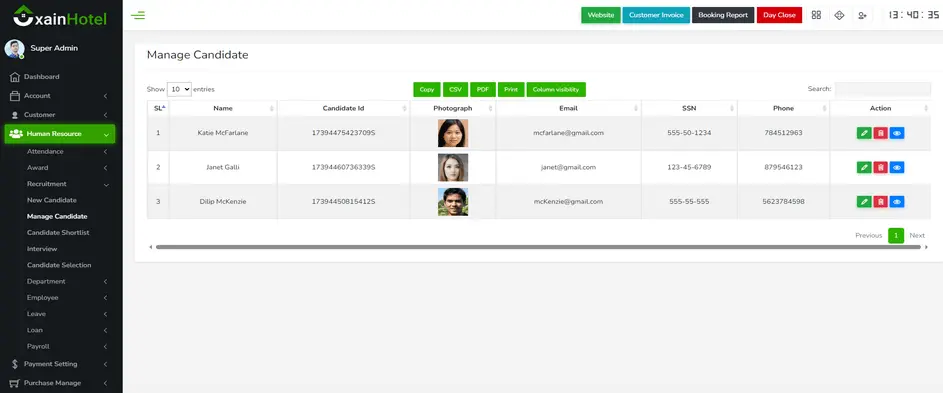Edit Katie McFarlane with the pencil icon
This screenshot has height=393, width=943.
864,133
